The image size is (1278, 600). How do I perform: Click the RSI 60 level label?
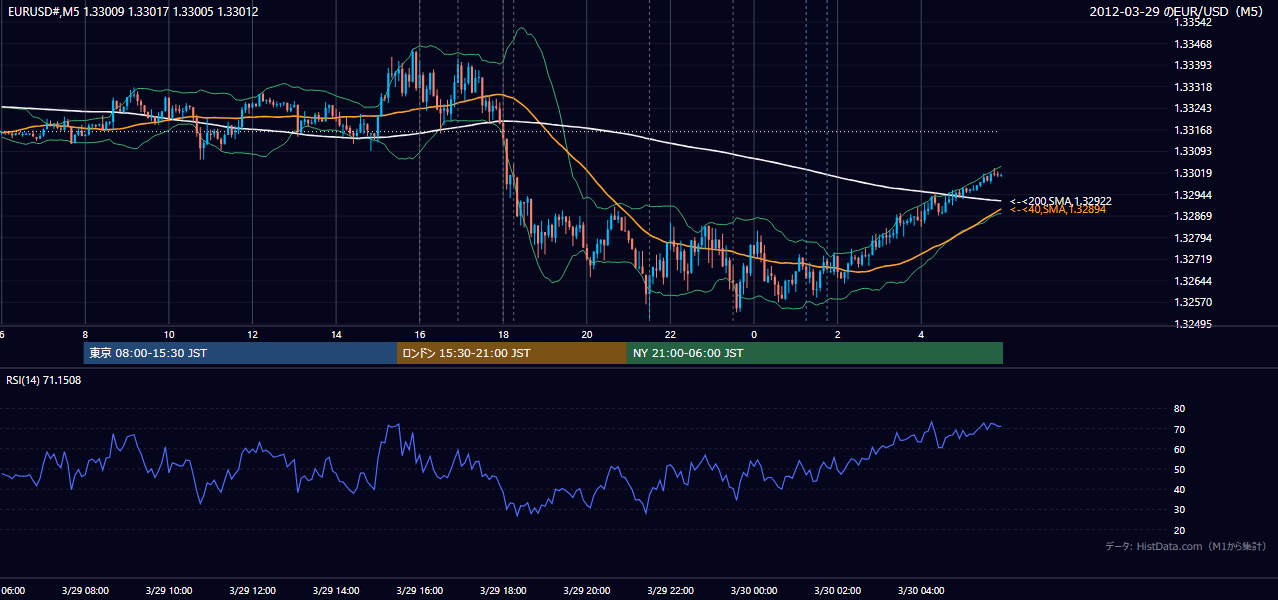[1179, 449]
